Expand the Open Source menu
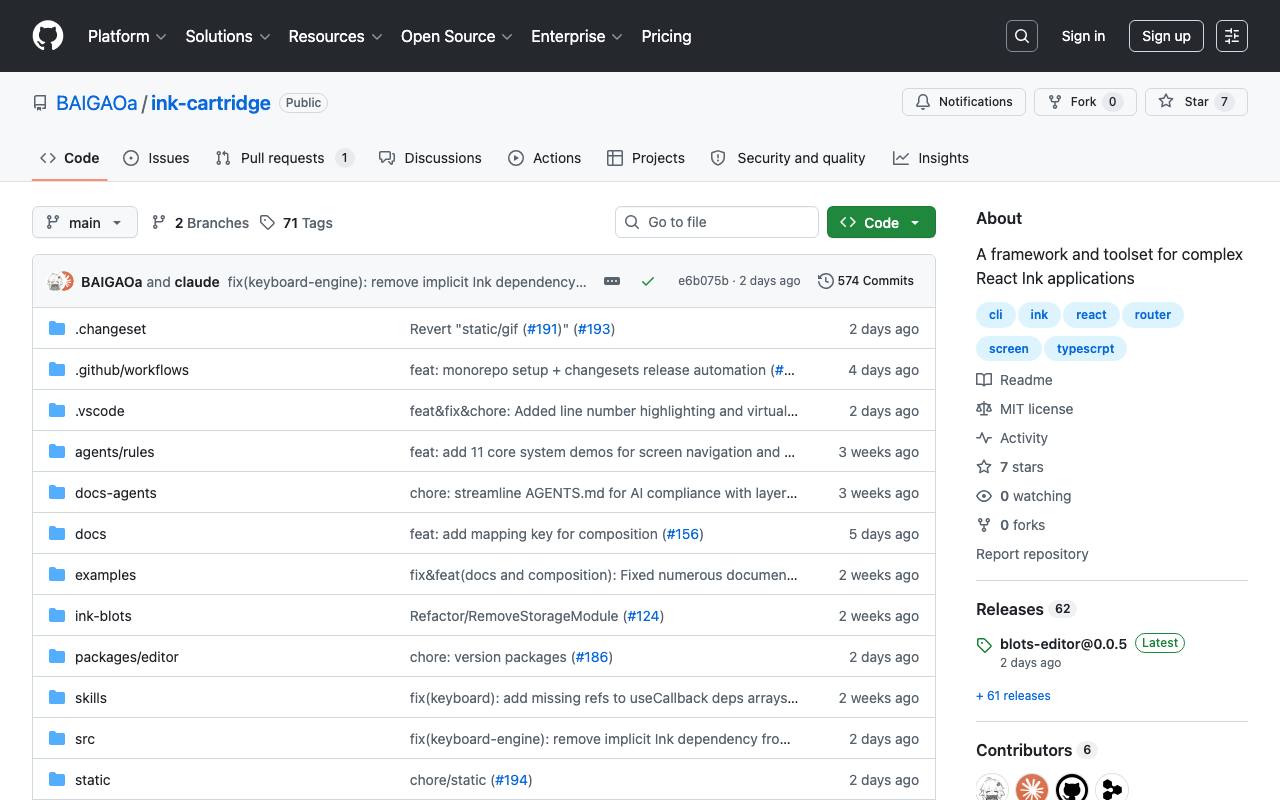 pyautogui.click(x=456, y=36)
